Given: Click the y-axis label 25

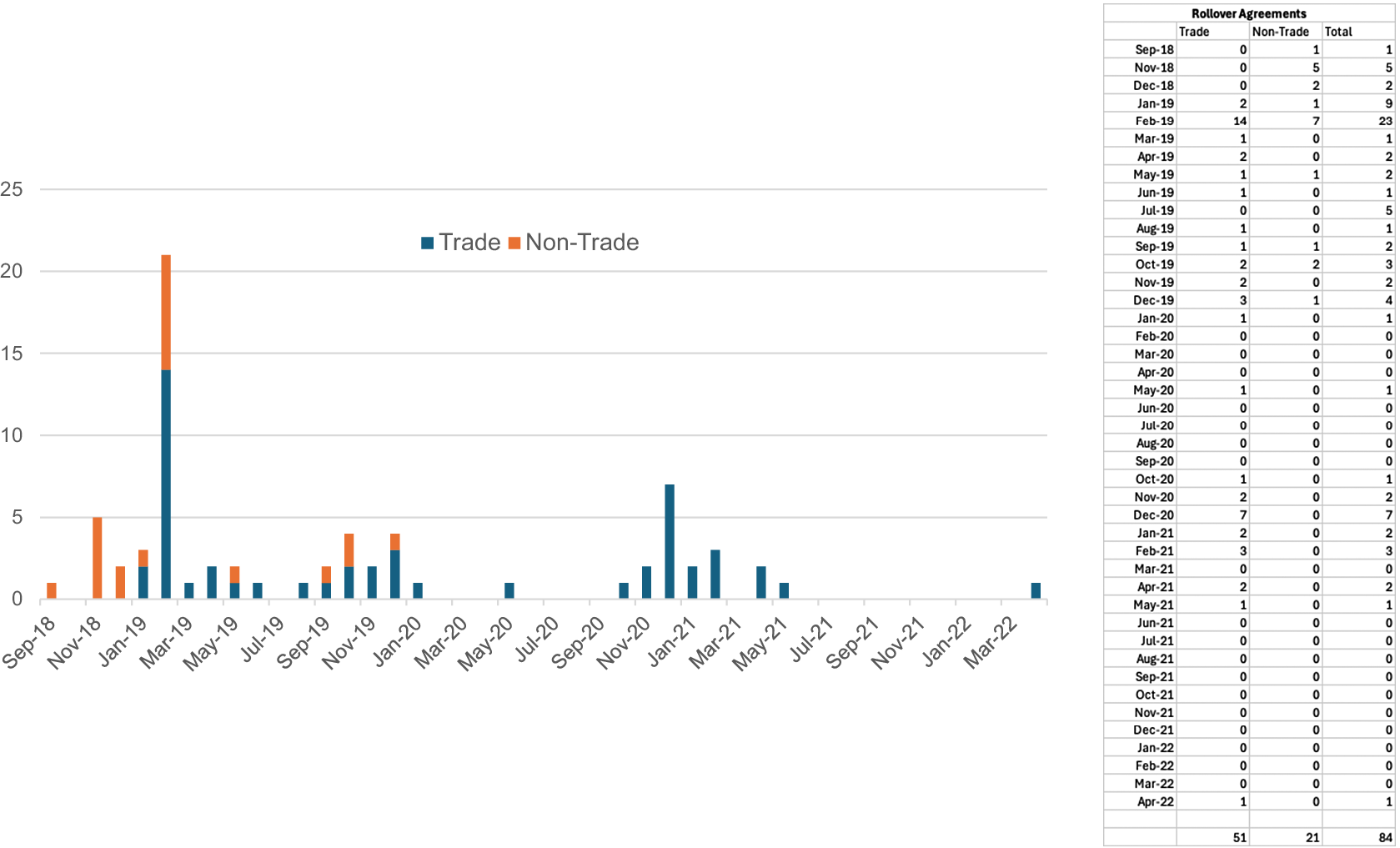Looking at the screenshot, I should click(12, 189).
